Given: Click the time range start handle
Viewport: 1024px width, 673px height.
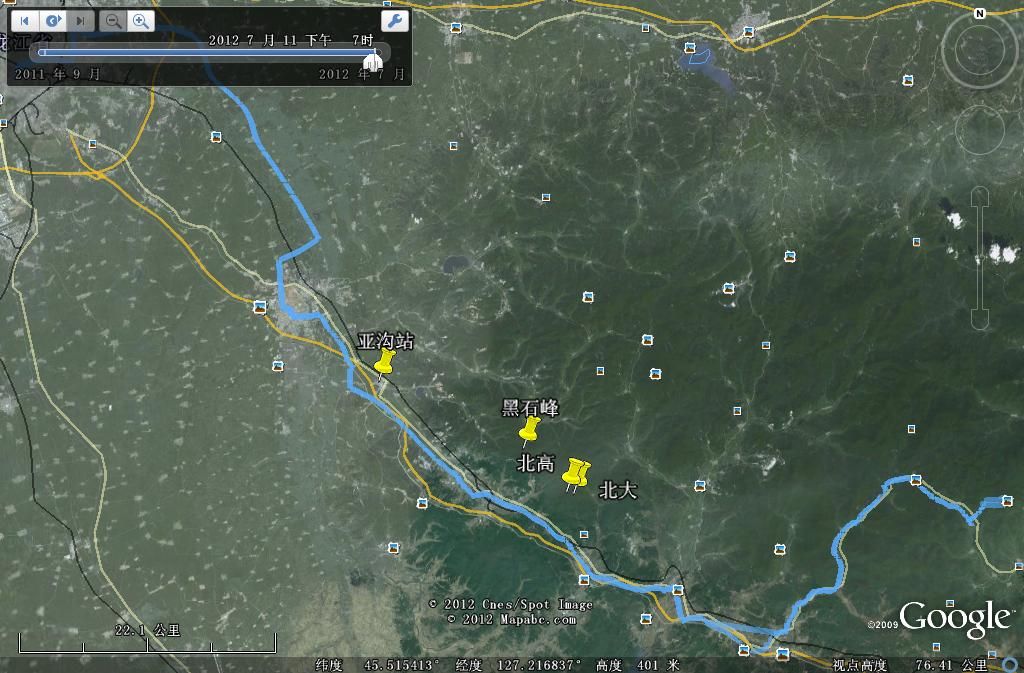Looking at the screenshot, I should click(x=40, y=53).
